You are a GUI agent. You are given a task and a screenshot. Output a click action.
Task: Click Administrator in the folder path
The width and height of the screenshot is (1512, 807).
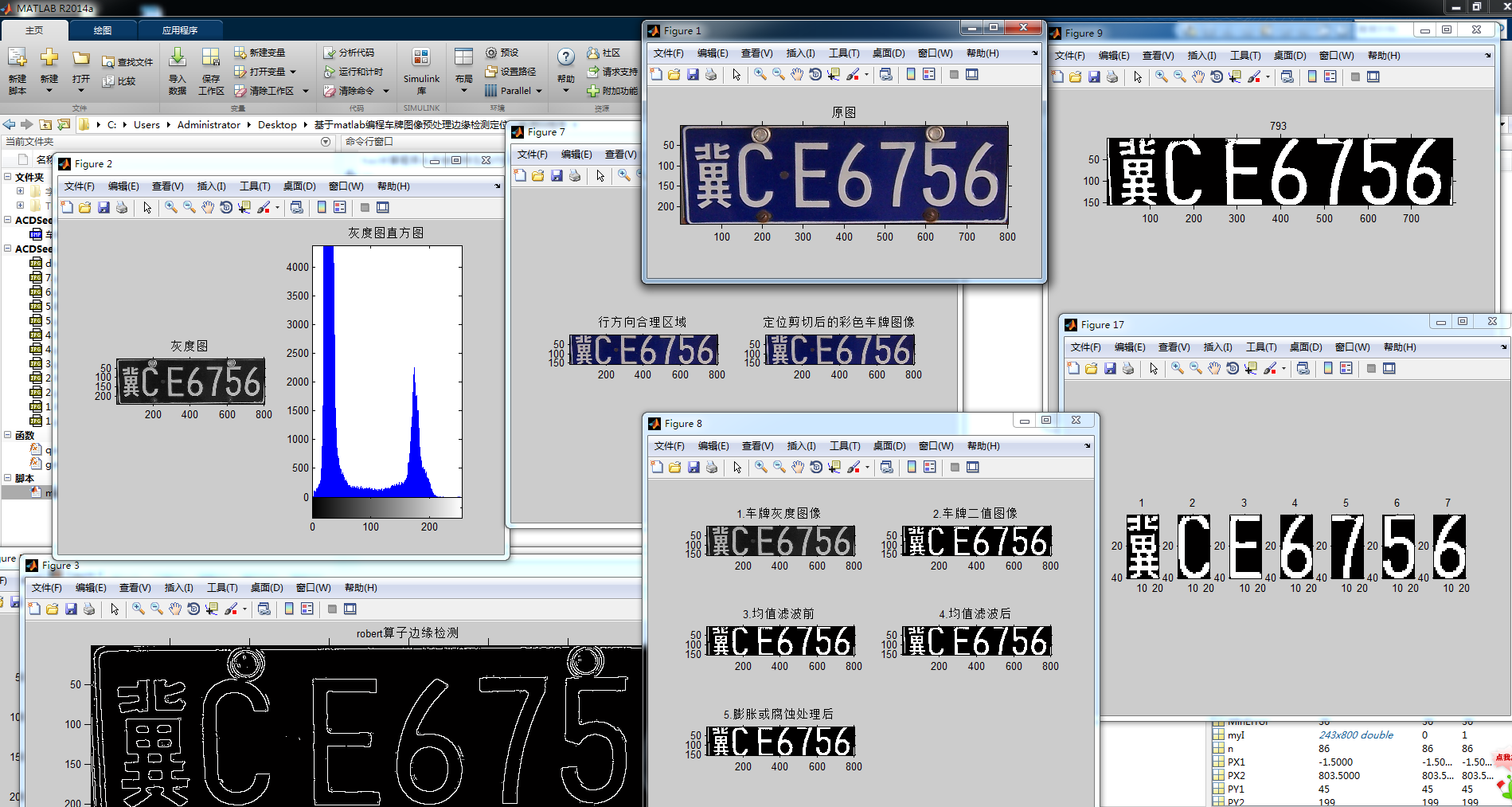pos(209,125)
